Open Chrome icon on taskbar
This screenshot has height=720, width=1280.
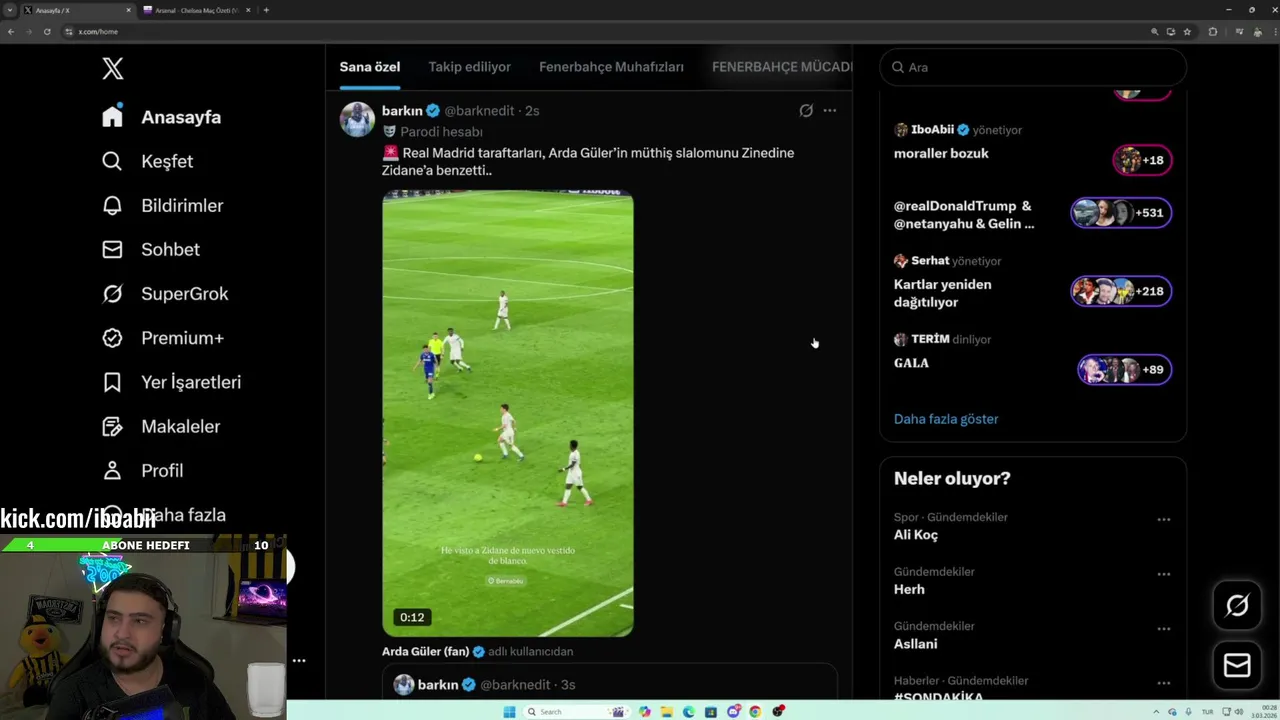coord(755,711)
